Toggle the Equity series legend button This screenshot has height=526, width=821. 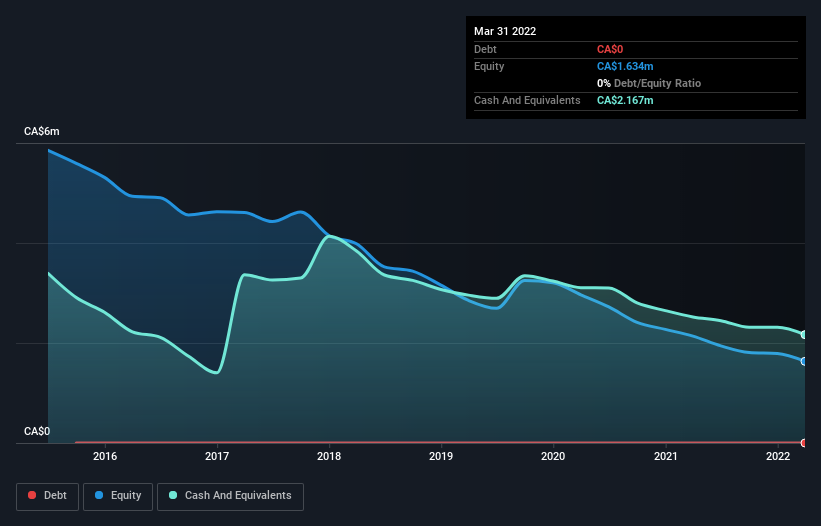[x=118, y=496]
